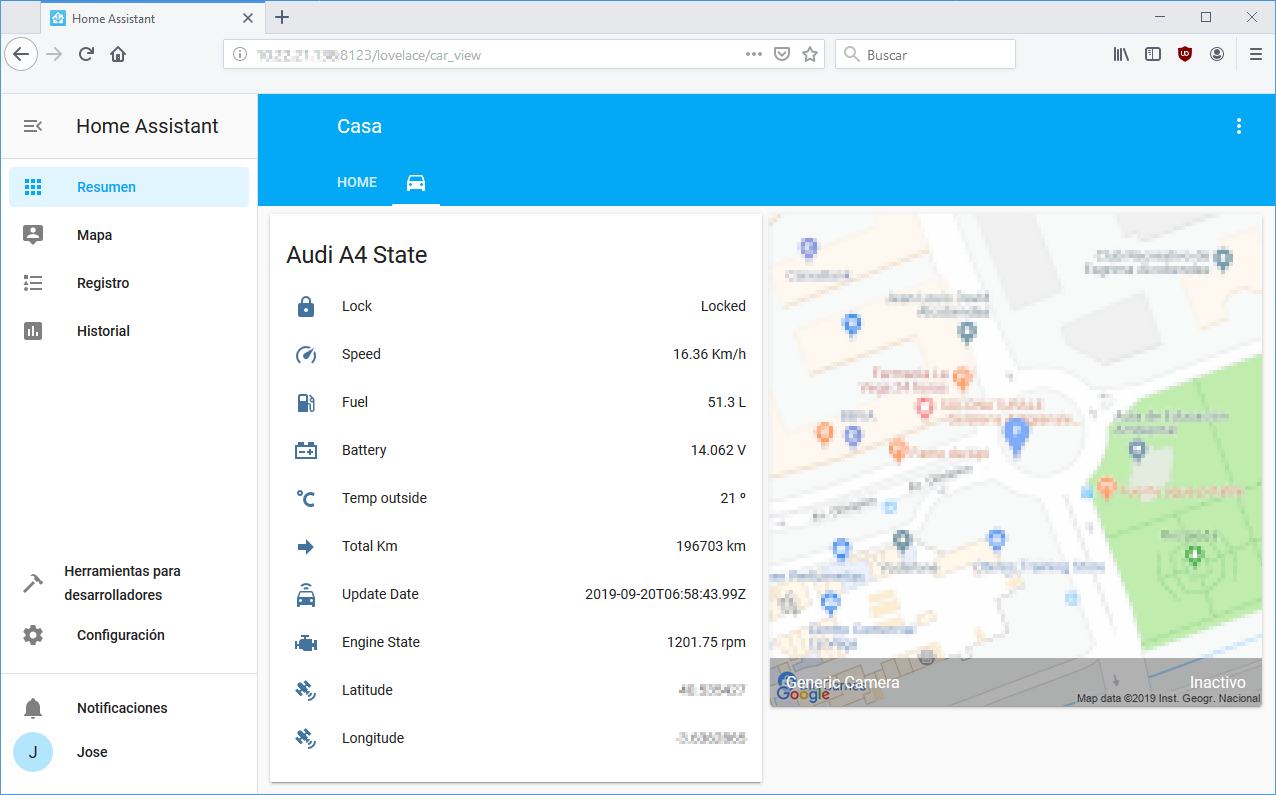This screenshot has height=795, width=1276.
Task: Open the Total Km value 196703 km
Action: [x=711, y=546]
